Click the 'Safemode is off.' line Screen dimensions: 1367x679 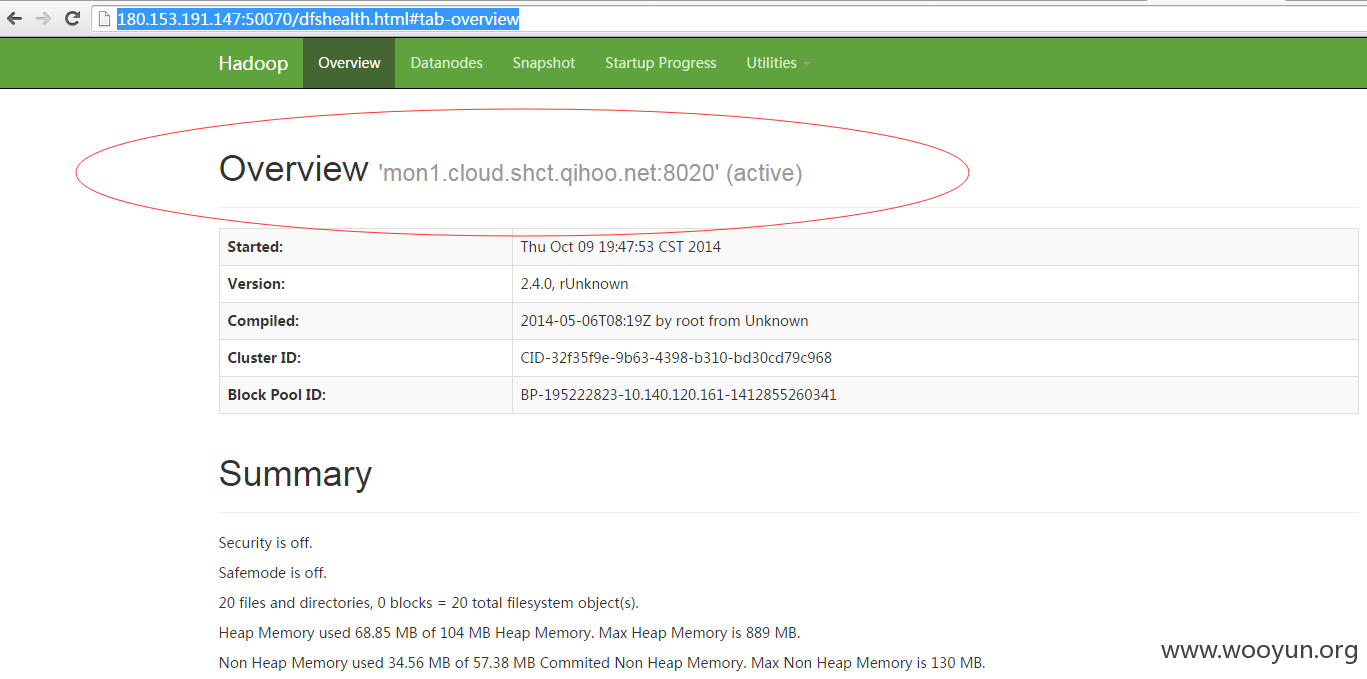(273, 573)
